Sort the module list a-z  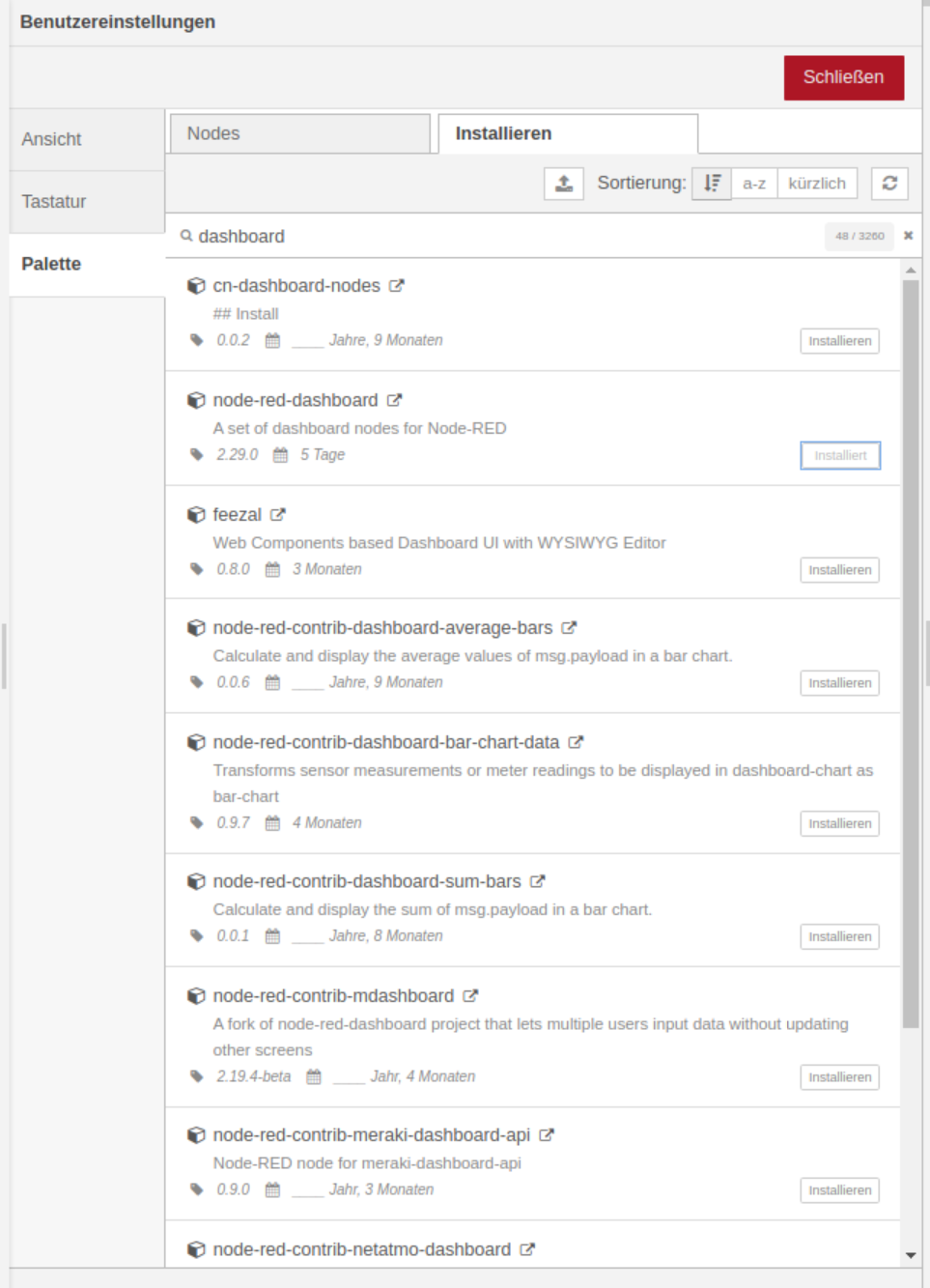[754, 184]
